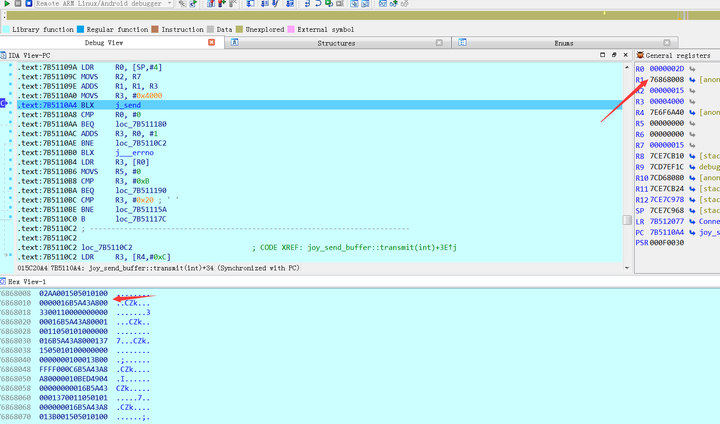This screenshot has width=720, height=424.
Task: Click the green Start process play button
Action: 8,4
